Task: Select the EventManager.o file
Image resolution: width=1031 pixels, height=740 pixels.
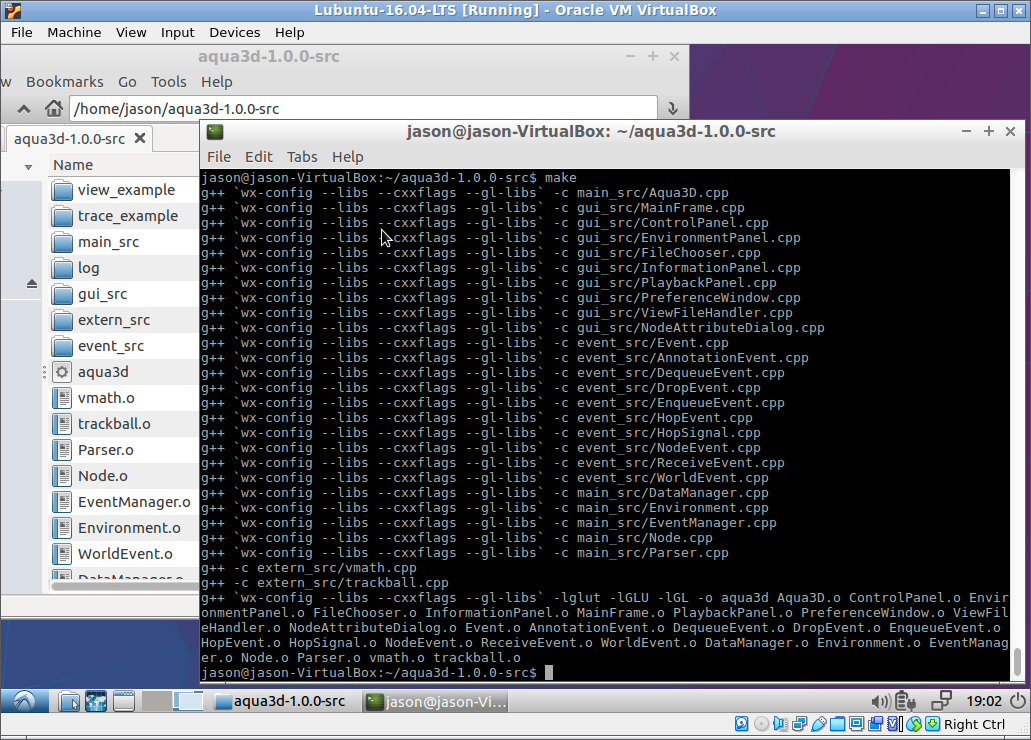Action: [x=125, y=502]
